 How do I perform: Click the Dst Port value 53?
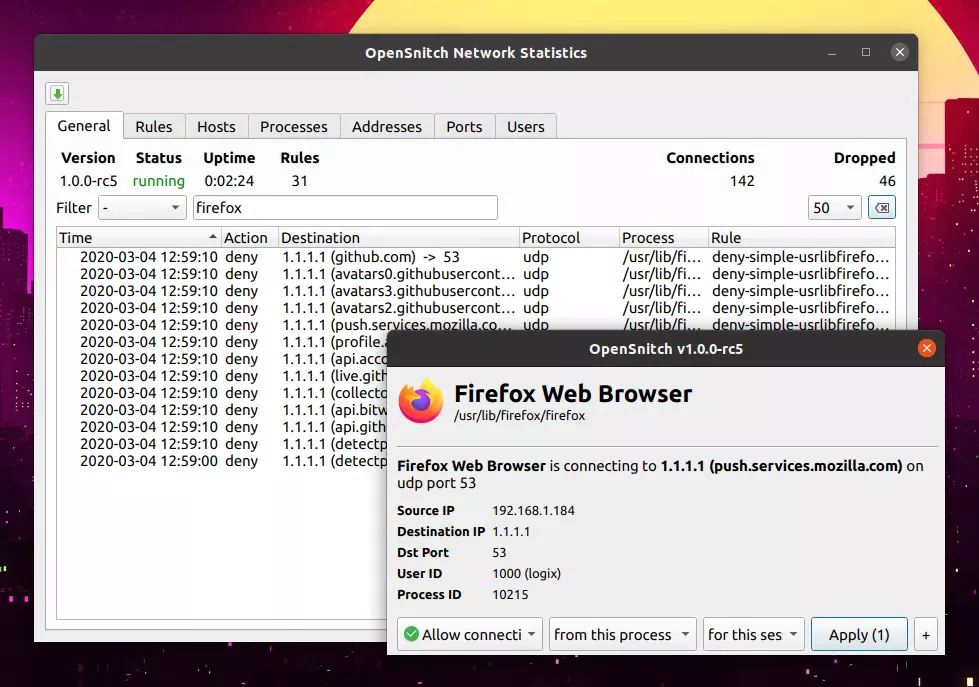coord(499,553)
